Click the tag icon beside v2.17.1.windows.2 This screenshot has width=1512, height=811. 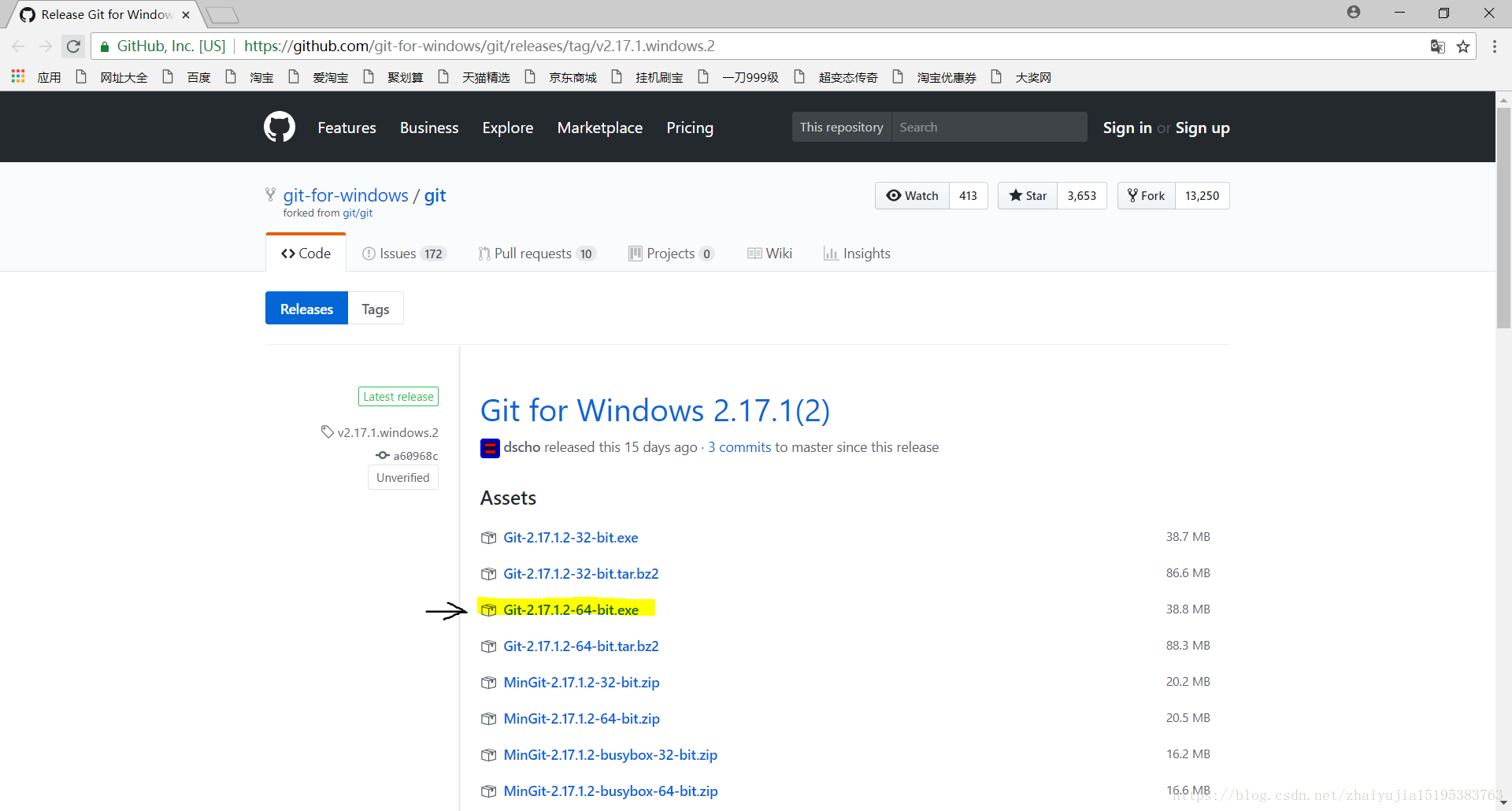pos(328,431)
